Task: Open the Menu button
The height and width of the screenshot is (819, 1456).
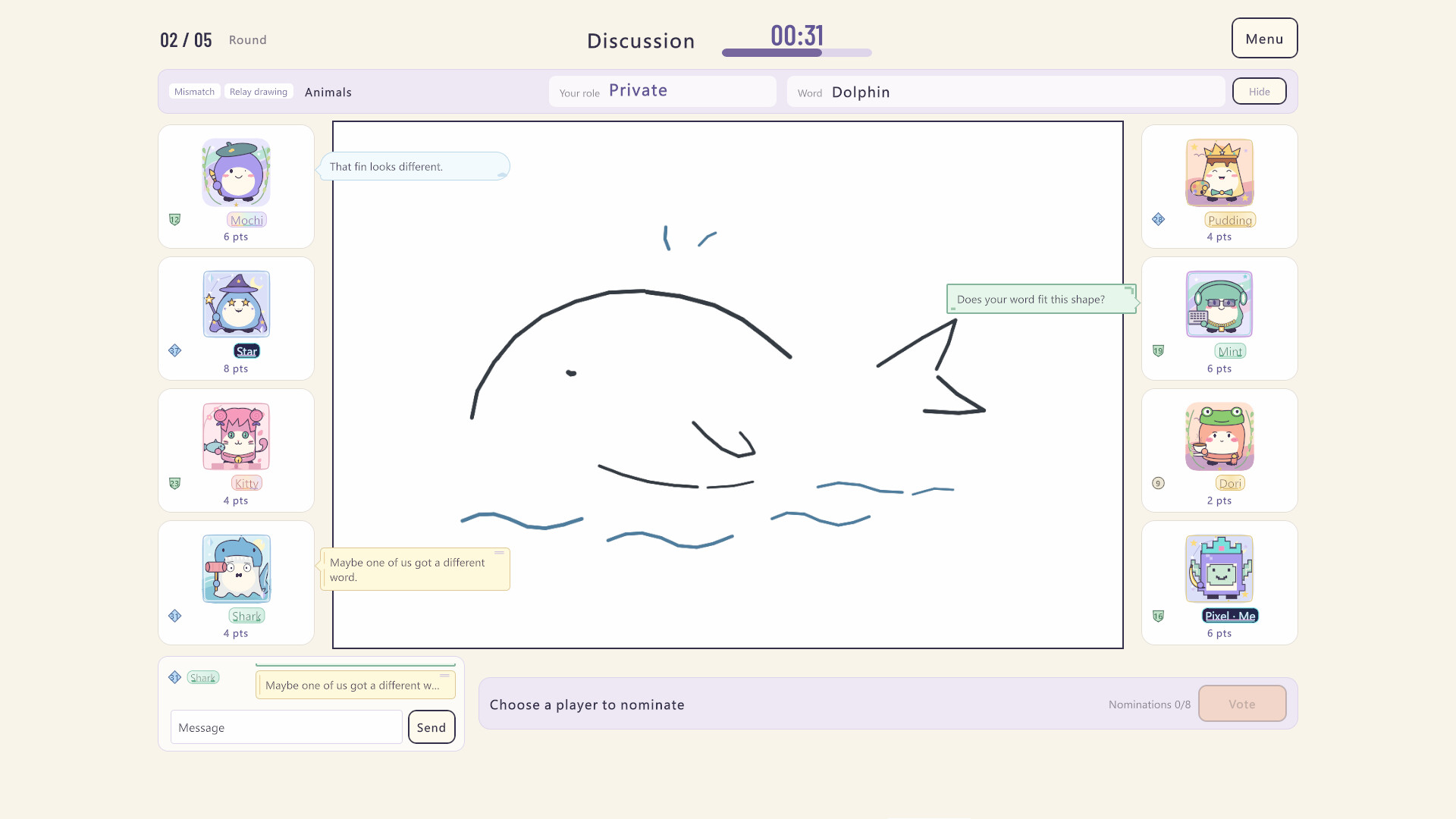Action: coord(1264,38)
